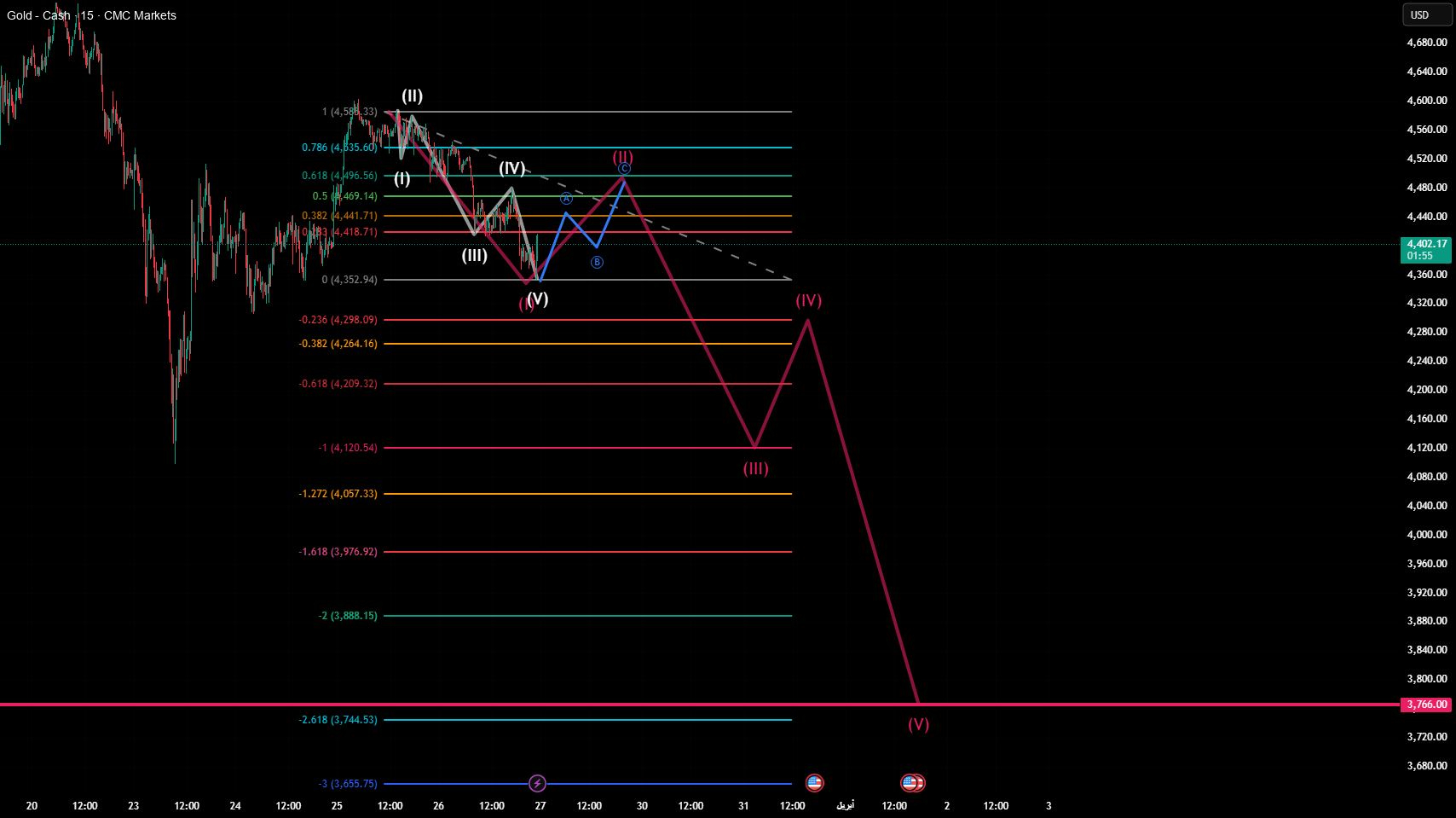Click the 4,000.00 price axis label
This screenshot has width=1456, height=818.
pyautogui.click(x=1426, y=535)
